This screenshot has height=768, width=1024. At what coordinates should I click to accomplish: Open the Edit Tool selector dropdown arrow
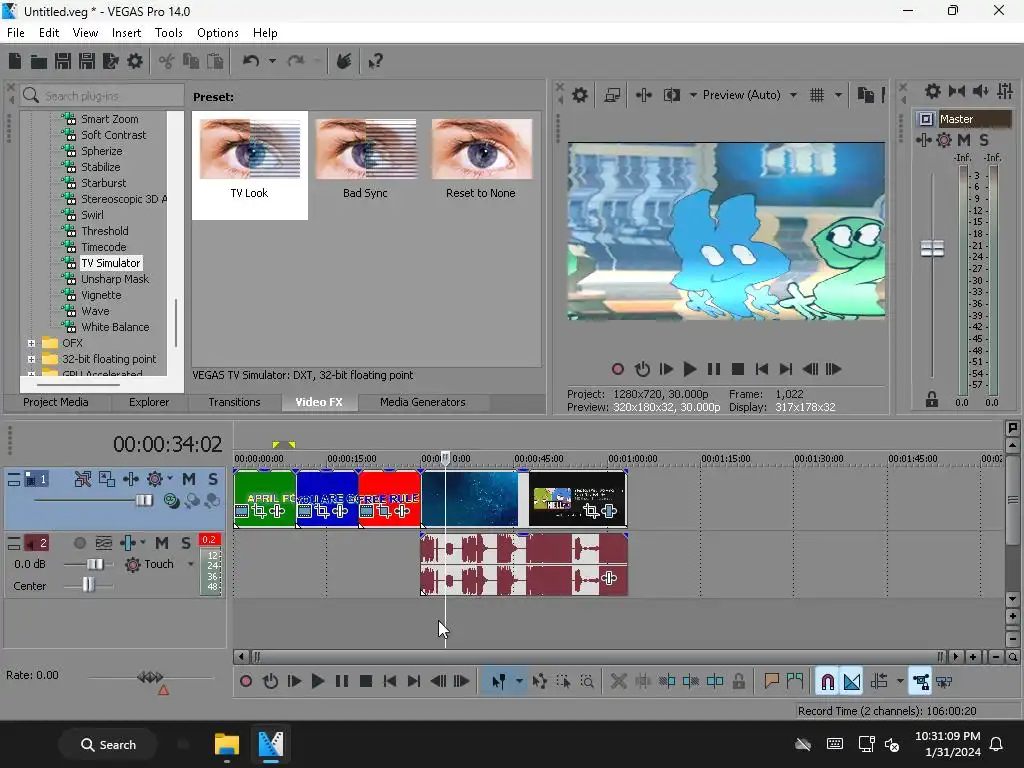click(519, 682)
